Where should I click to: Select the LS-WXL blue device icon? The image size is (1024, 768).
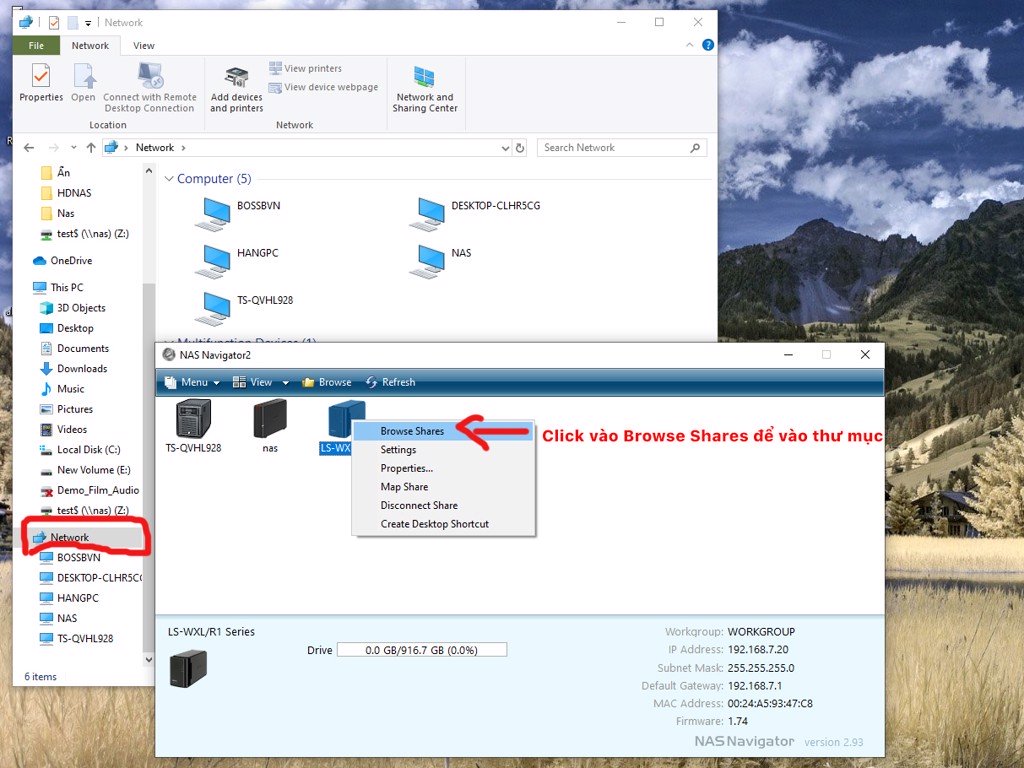point(346,419)
